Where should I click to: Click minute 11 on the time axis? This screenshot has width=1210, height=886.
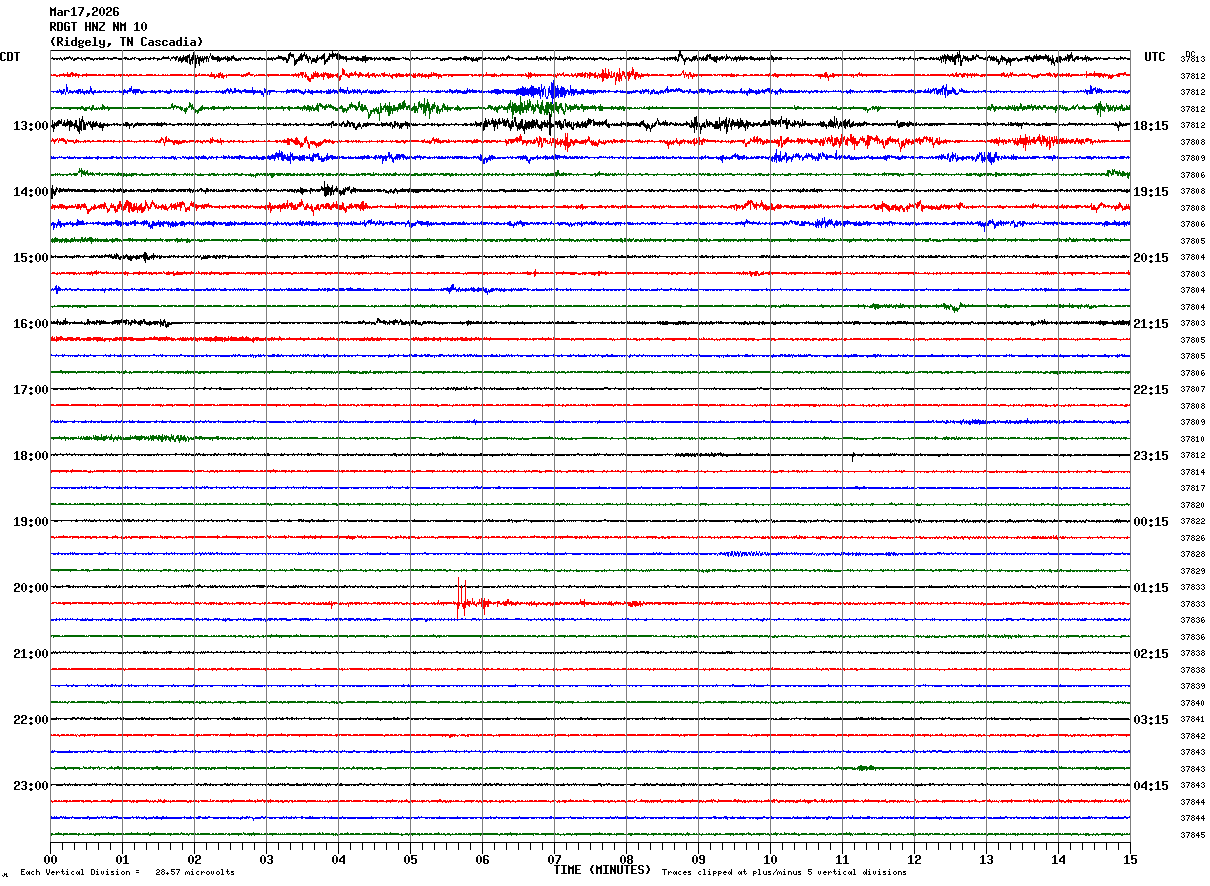842,859
